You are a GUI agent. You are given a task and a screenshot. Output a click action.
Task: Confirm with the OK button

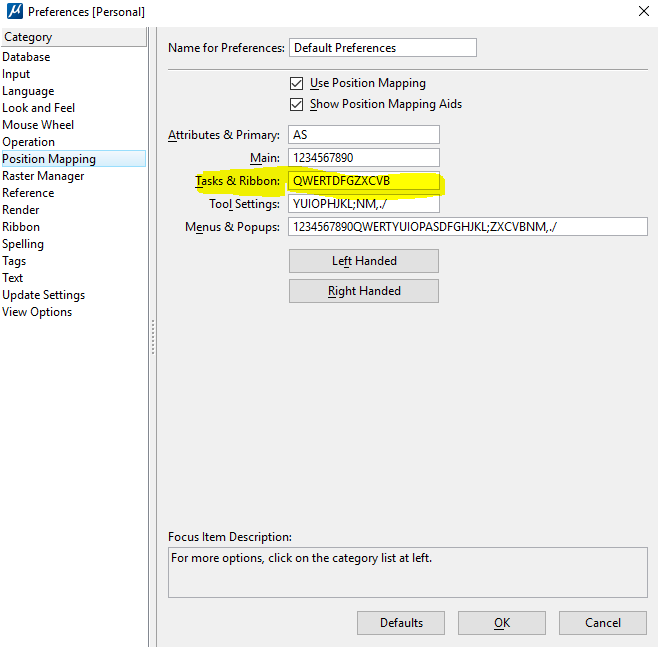[x=502, y=623]
